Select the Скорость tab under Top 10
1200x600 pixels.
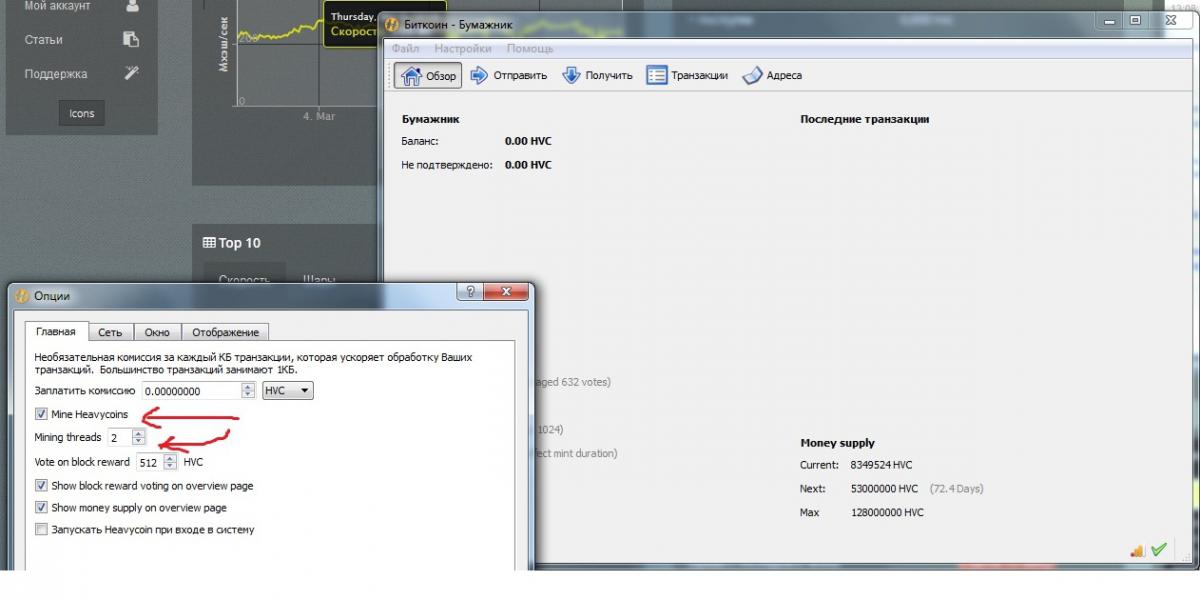click(245, 279)
